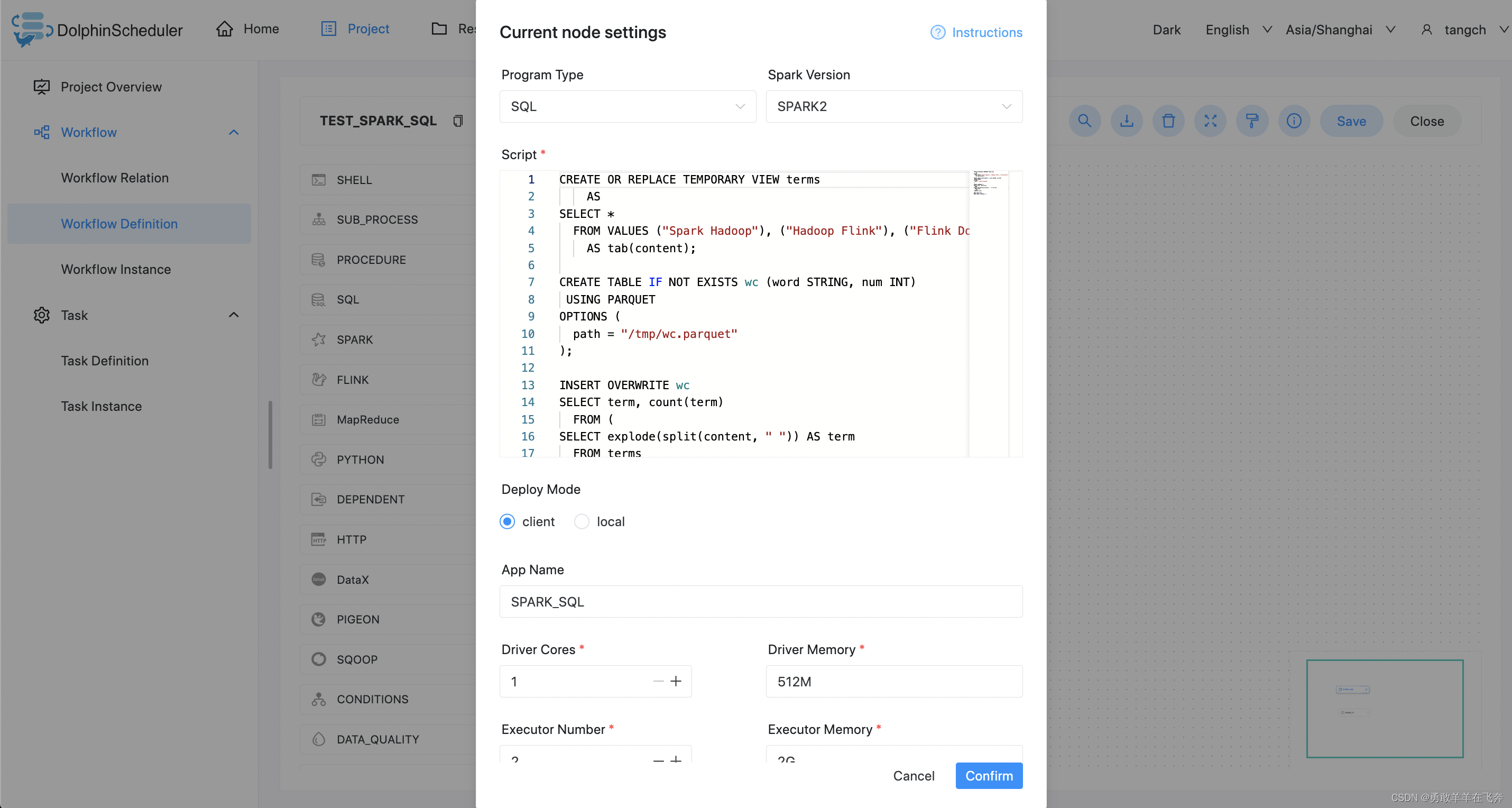Screen dimensions: 1512x808
Task: Select the 'client' deploy mode radio button
Action: pos(508,521)
